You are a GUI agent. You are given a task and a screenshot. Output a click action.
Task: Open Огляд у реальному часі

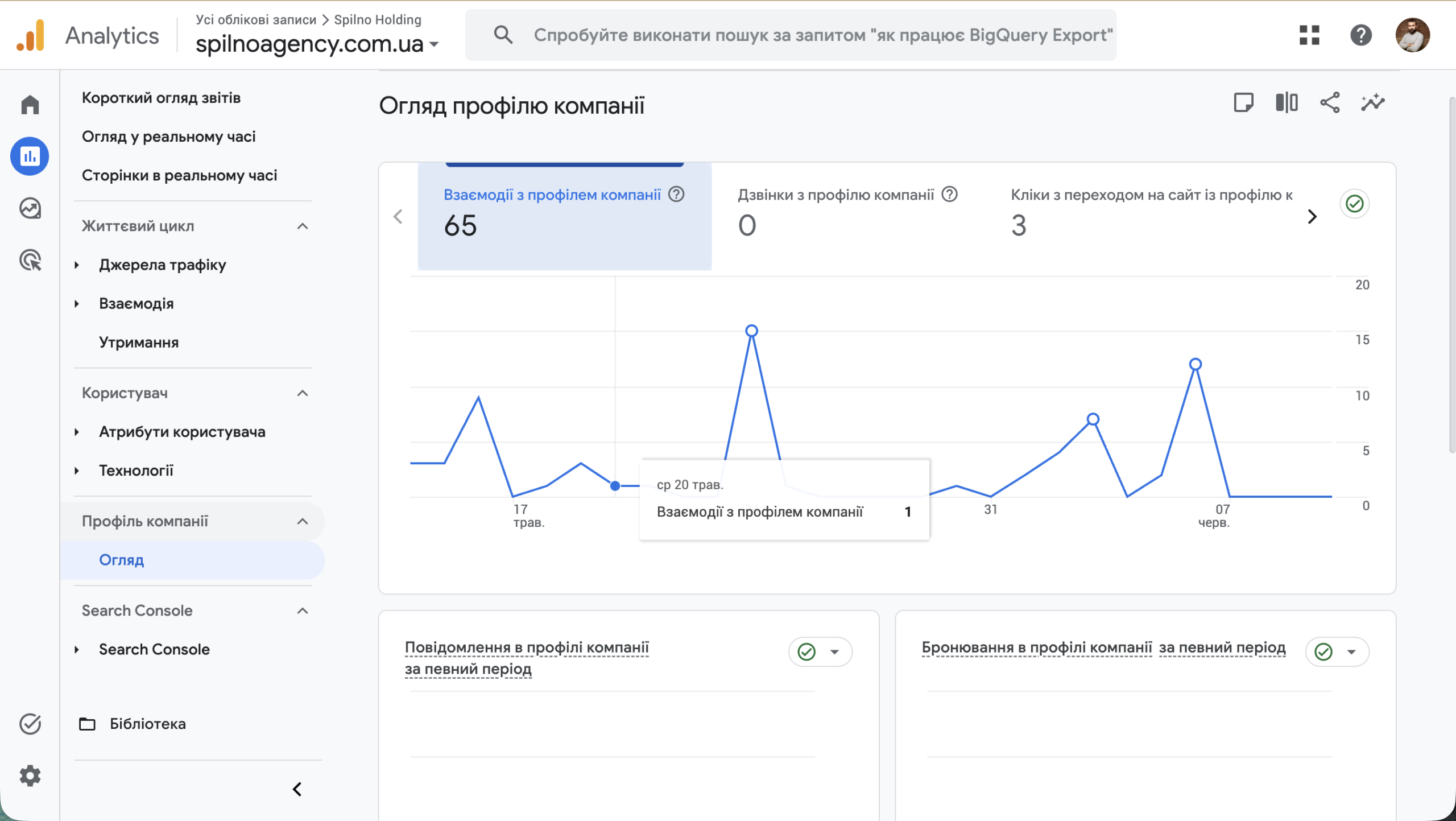click(168, 137)
